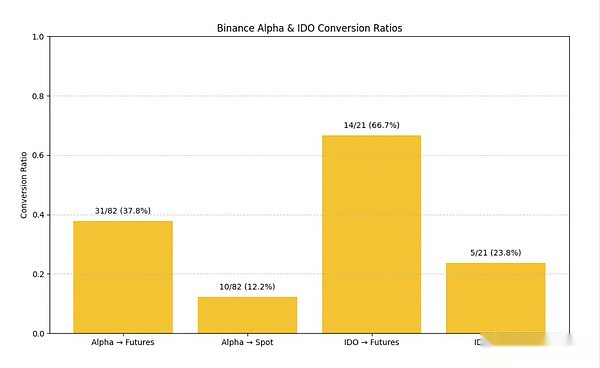Viewport: 600px width, 368px height.
Task: Click the rightmost 5/21 bar
Action: 496,298
